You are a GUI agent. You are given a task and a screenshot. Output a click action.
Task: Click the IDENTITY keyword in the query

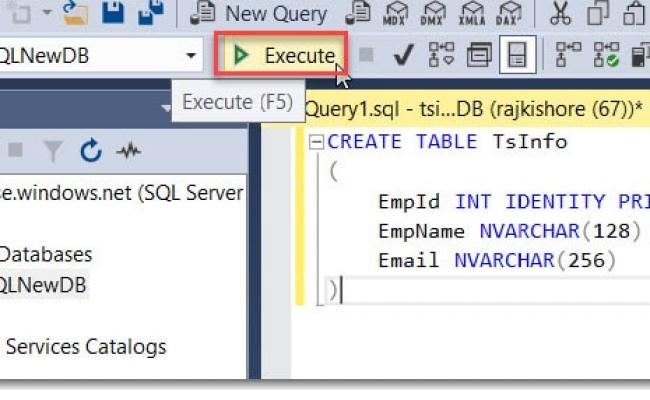(x=555, y=202)
